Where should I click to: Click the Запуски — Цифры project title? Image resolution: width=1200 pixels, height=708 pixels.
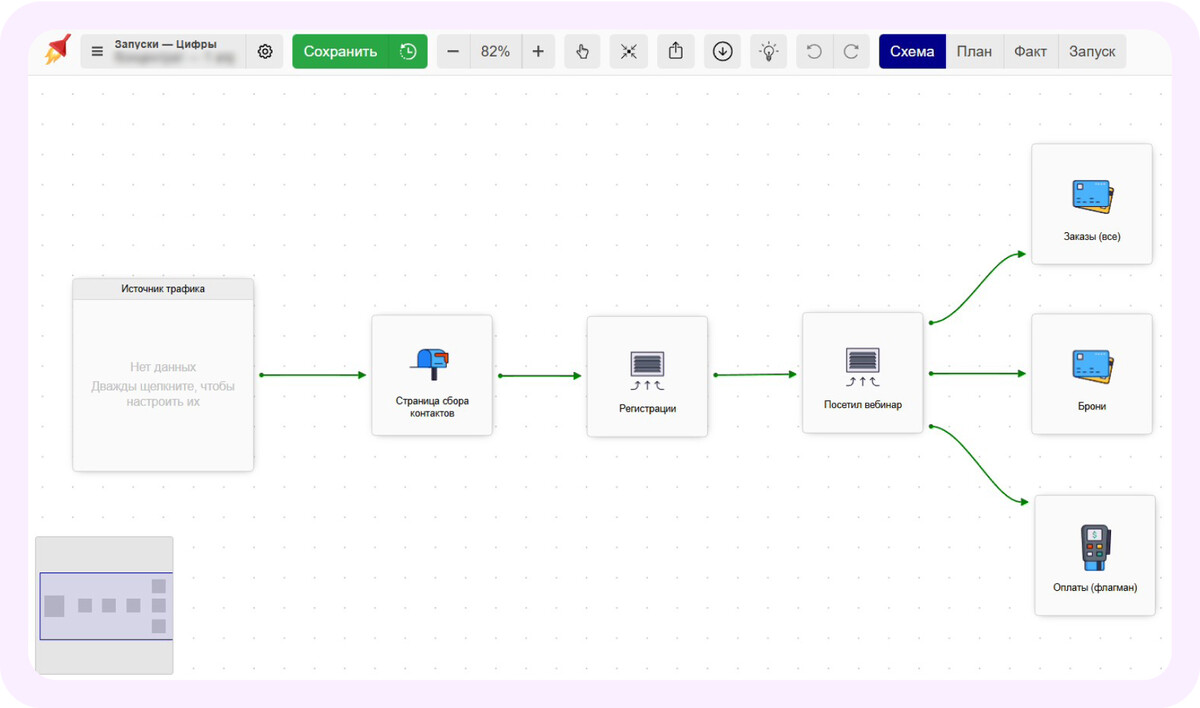[165, 44]
